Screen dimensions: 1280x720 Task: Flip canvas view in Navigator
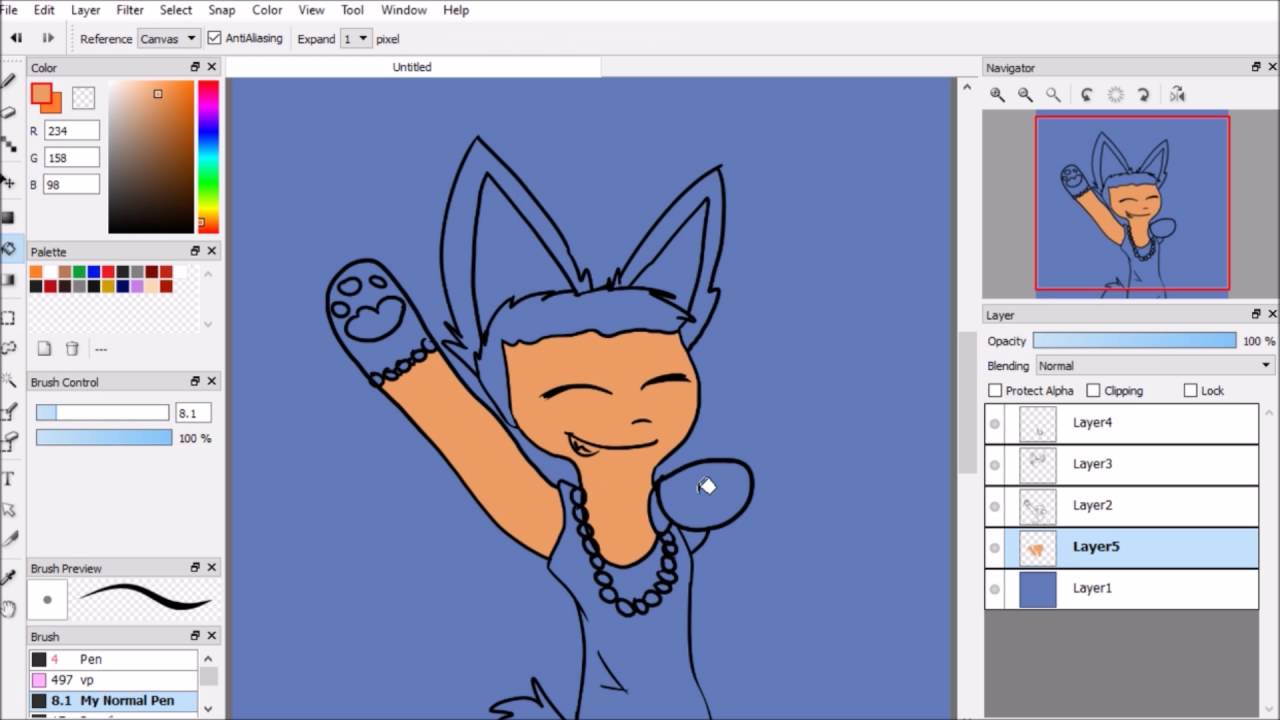tap(1177, 94)
